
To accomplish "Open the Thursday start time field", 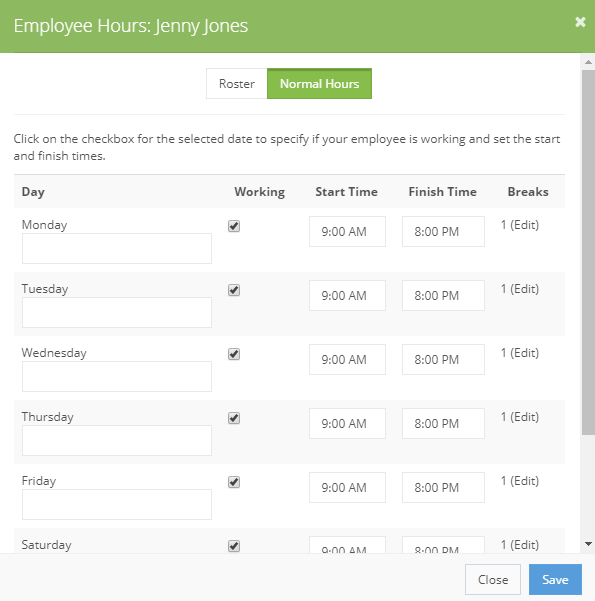I will [x=347, y=424].
